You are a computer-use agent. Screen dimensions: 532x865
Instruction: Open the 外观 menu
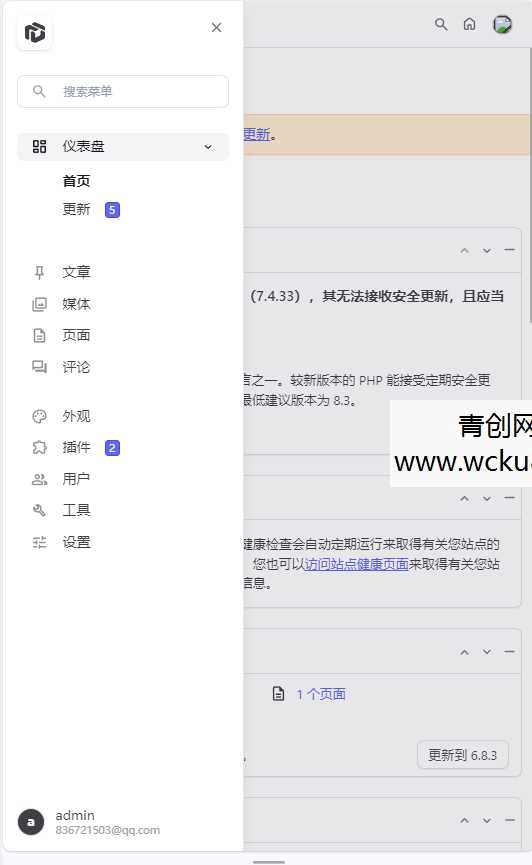click(76, 417)
